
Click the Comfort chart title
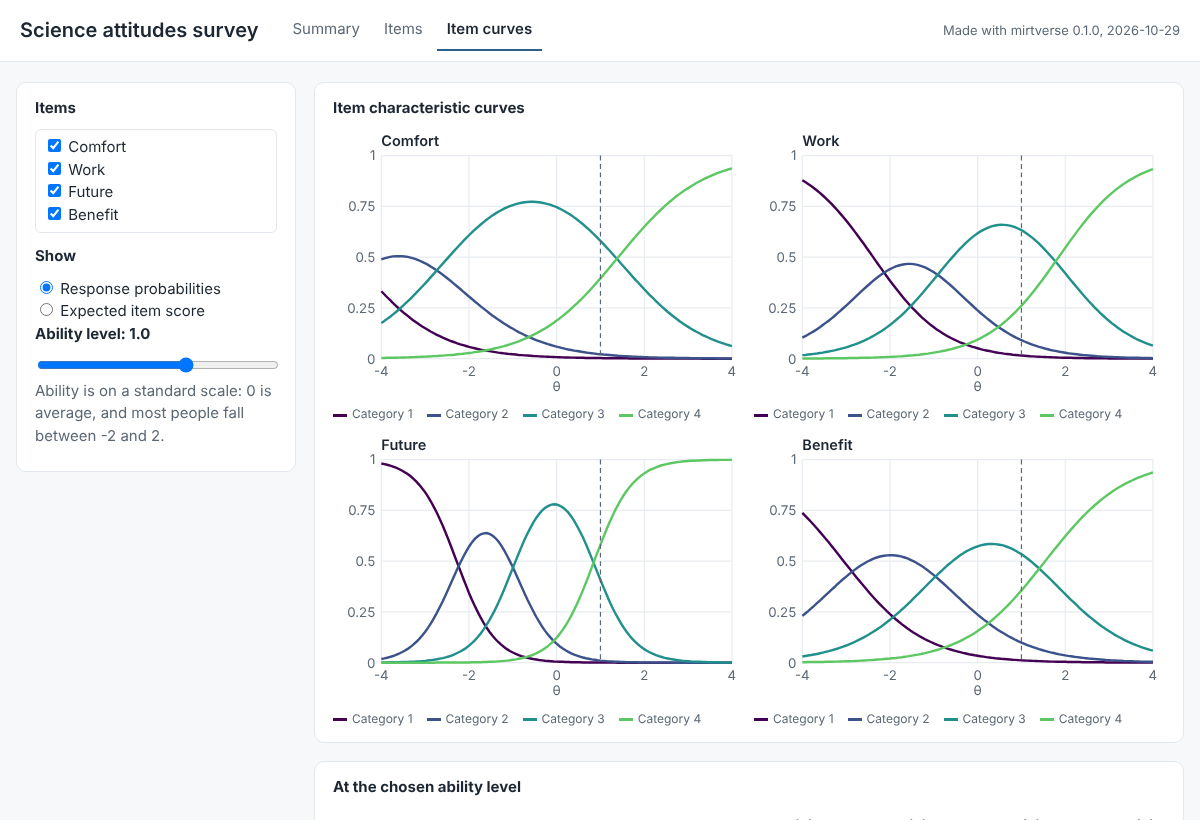click(x=410, y=141)
